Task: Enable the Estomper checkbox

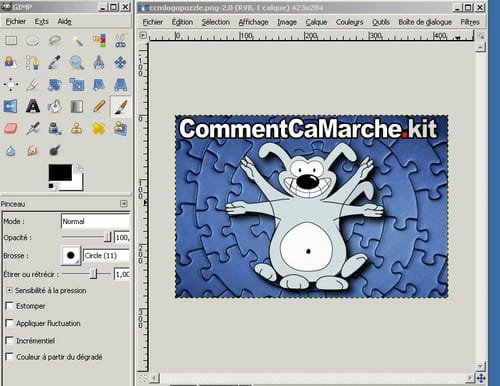Action: pos(10,306)
